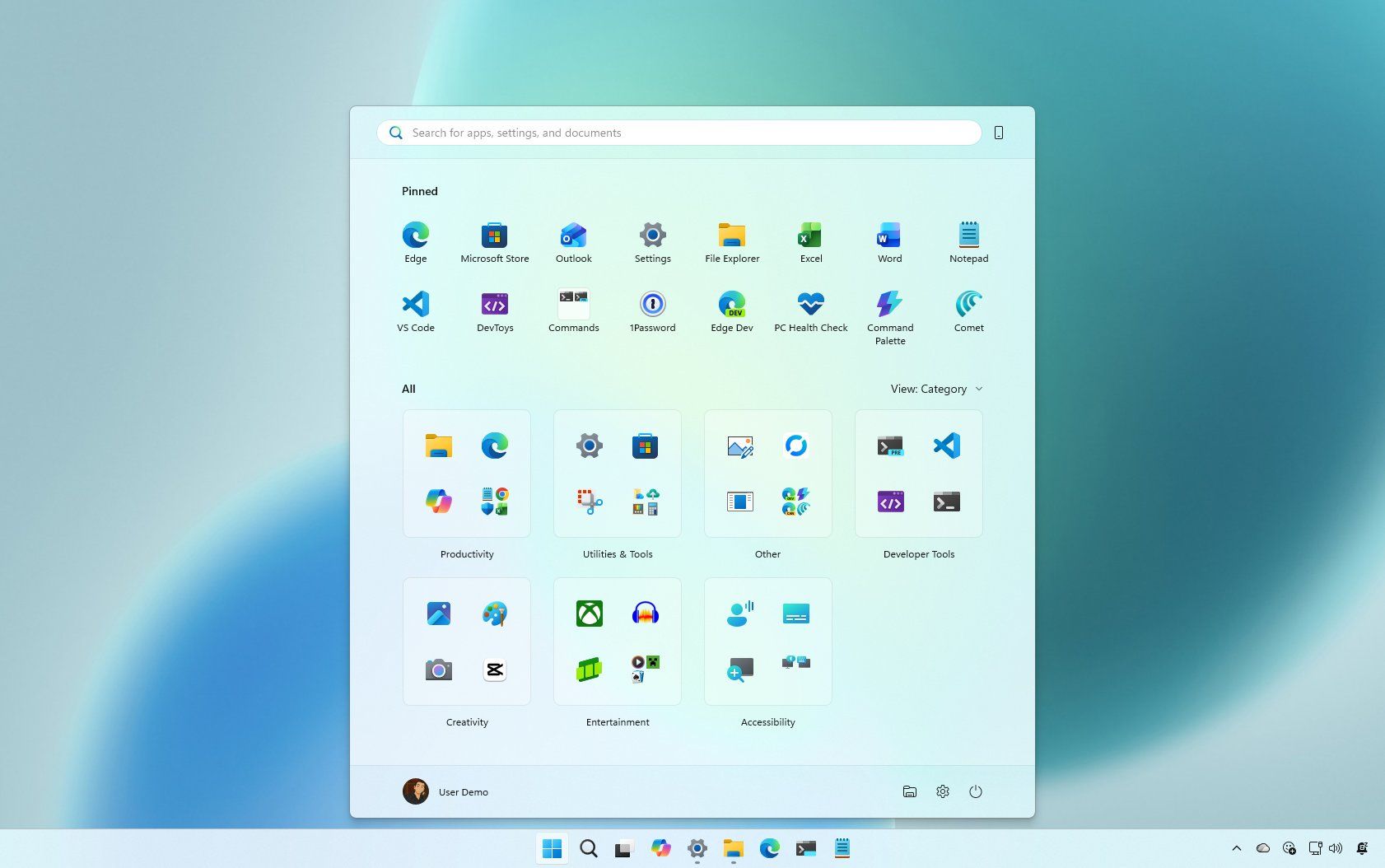Open File Explorer shortcut in Start footer
This screenshot has height=868, width=1385.
(x=910, y=791)
